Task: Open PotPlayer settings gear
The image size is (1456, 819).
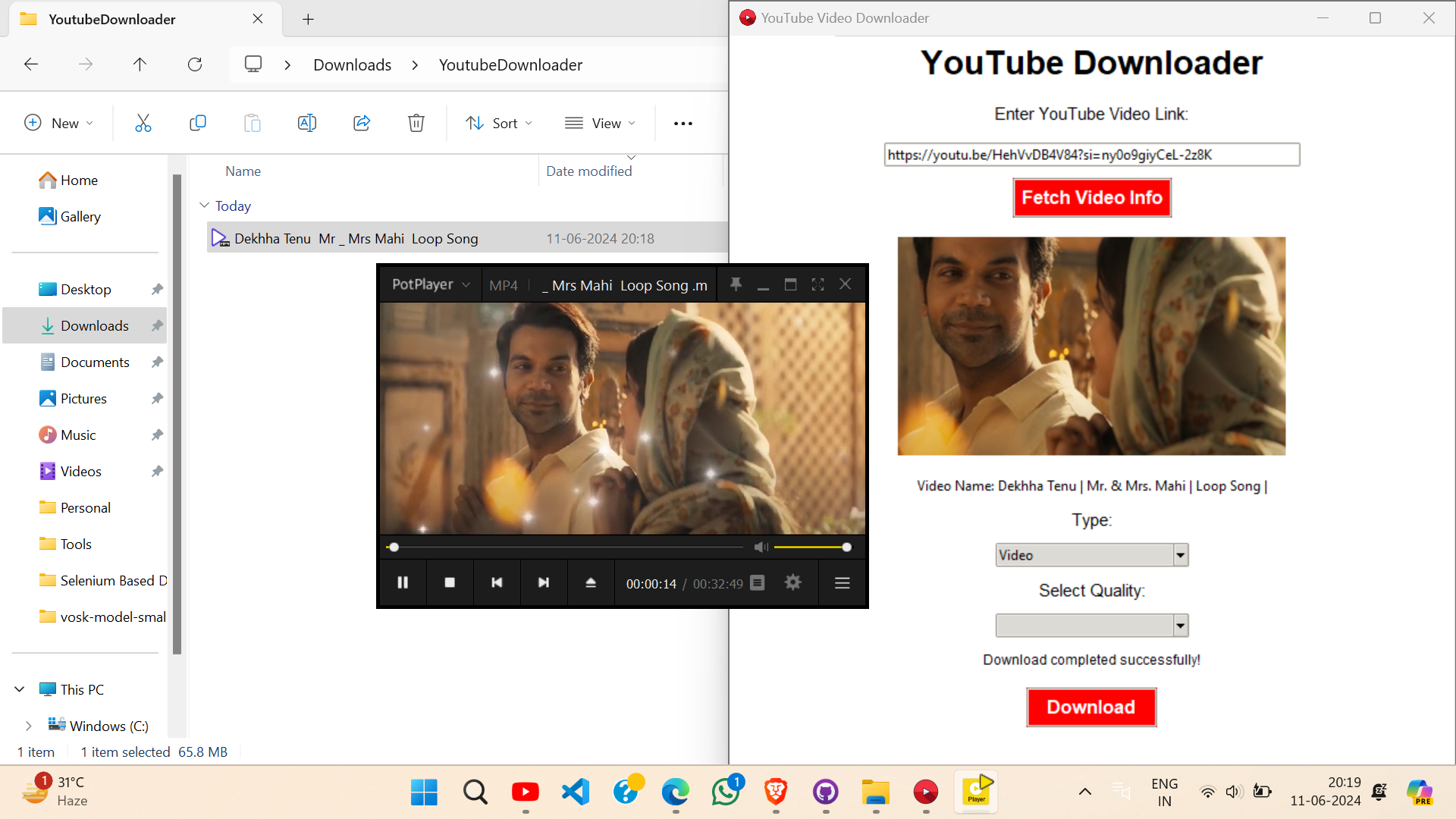Action: [x=792, y=582]
